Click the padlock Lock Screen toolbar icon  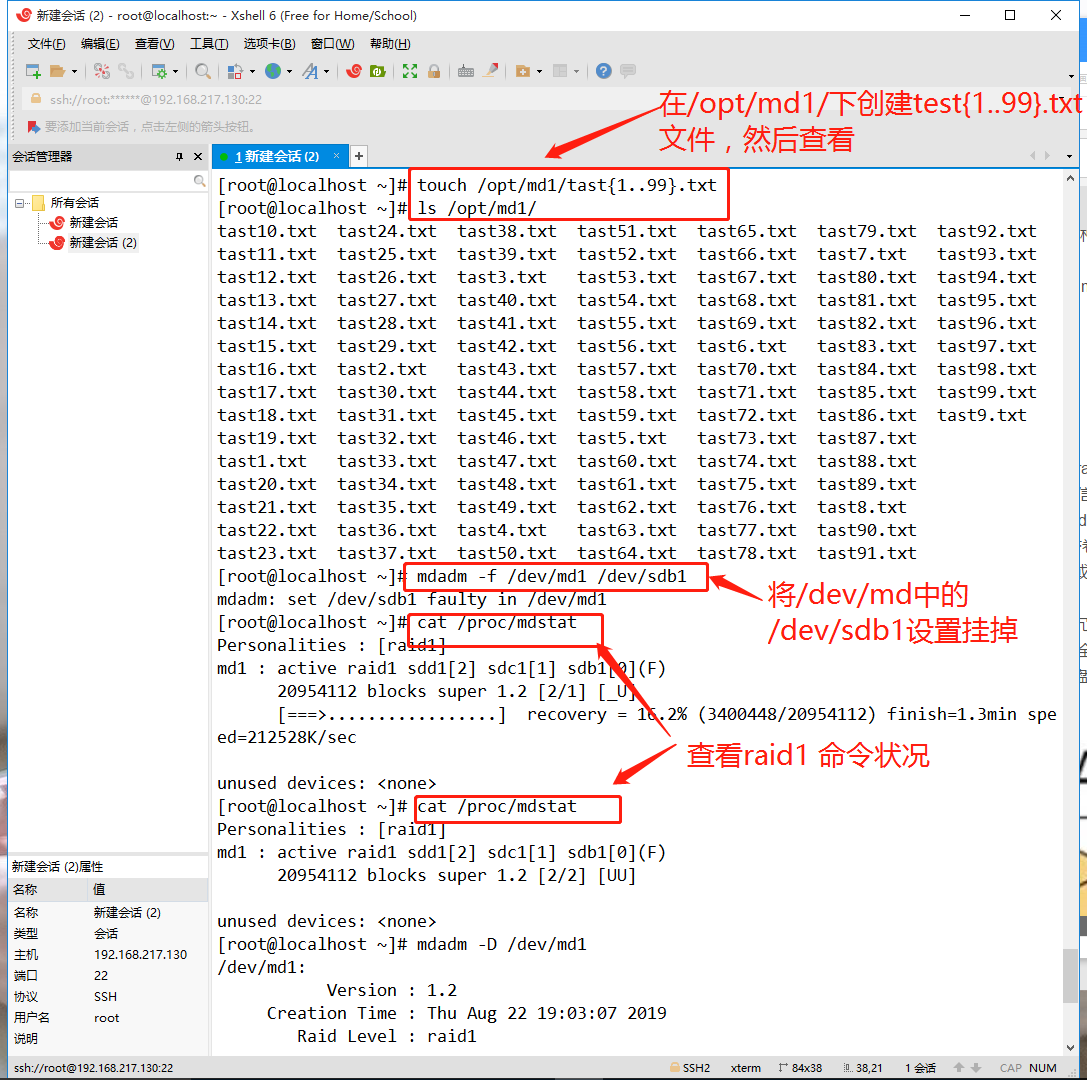[x=434, y=71]
